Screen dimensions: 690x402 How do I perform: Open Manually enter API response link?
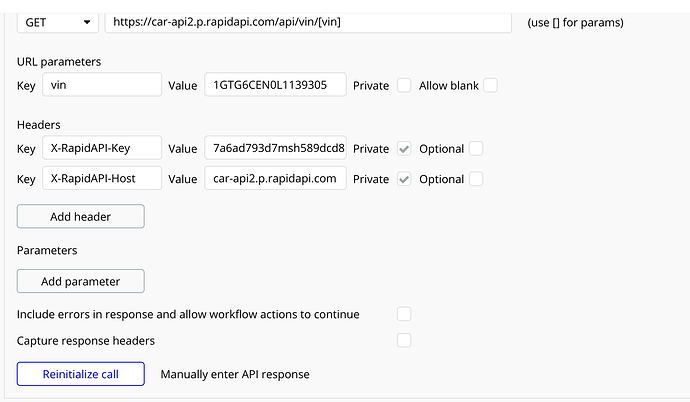235,375
